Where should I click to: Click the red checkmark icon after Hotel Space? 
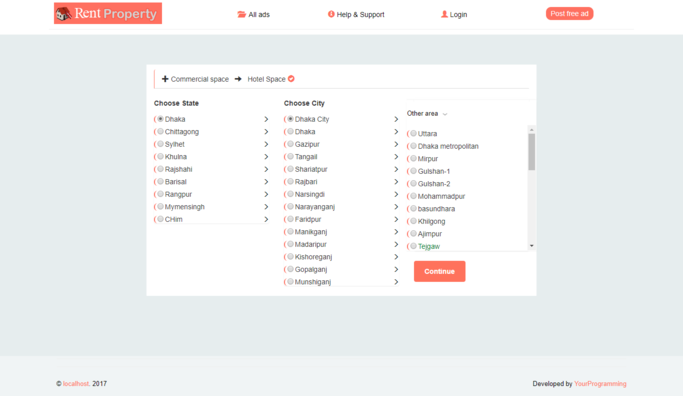[x=291, y=79]
